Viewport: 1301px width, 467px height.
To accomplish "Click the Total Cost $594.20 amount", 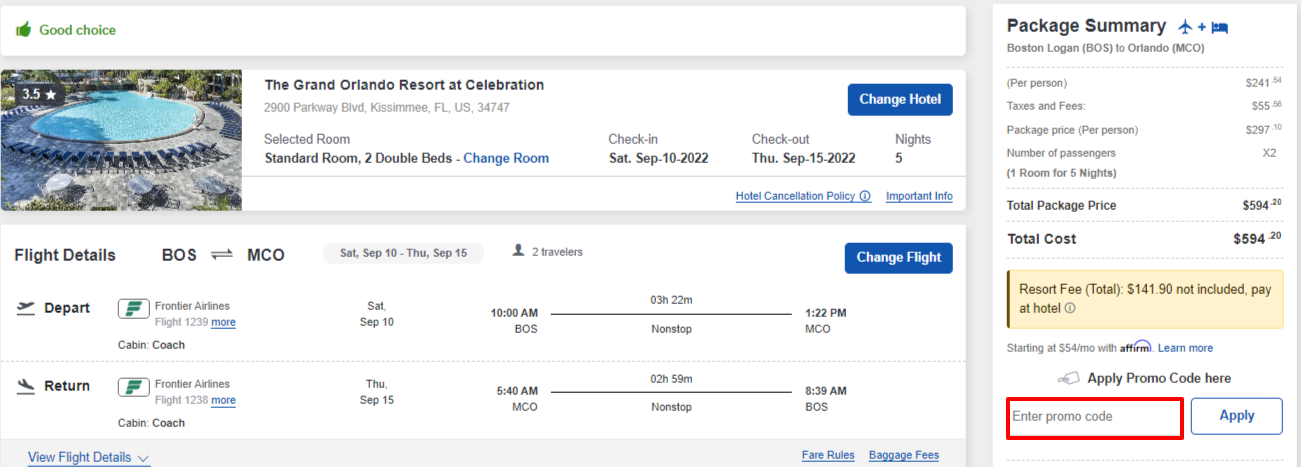I will click(1257, 239).
